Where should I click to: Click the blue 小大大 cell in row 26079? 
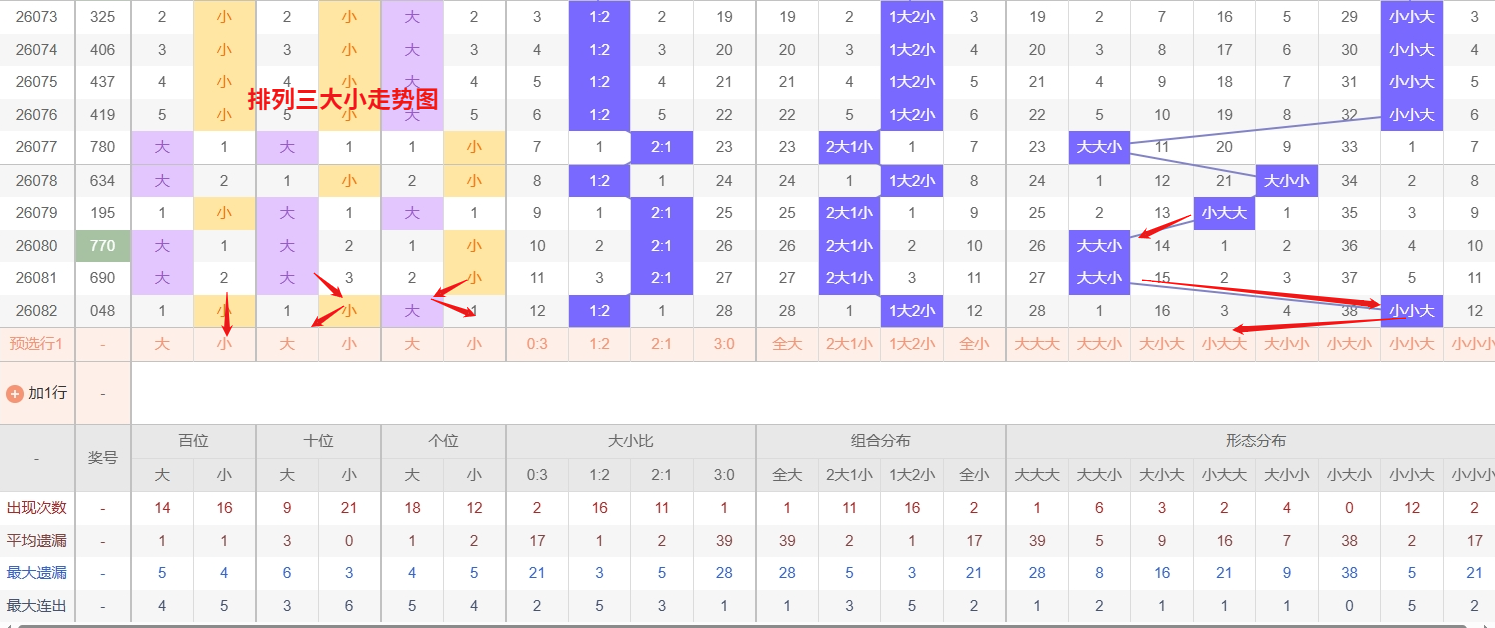[x=1224, y=213]
